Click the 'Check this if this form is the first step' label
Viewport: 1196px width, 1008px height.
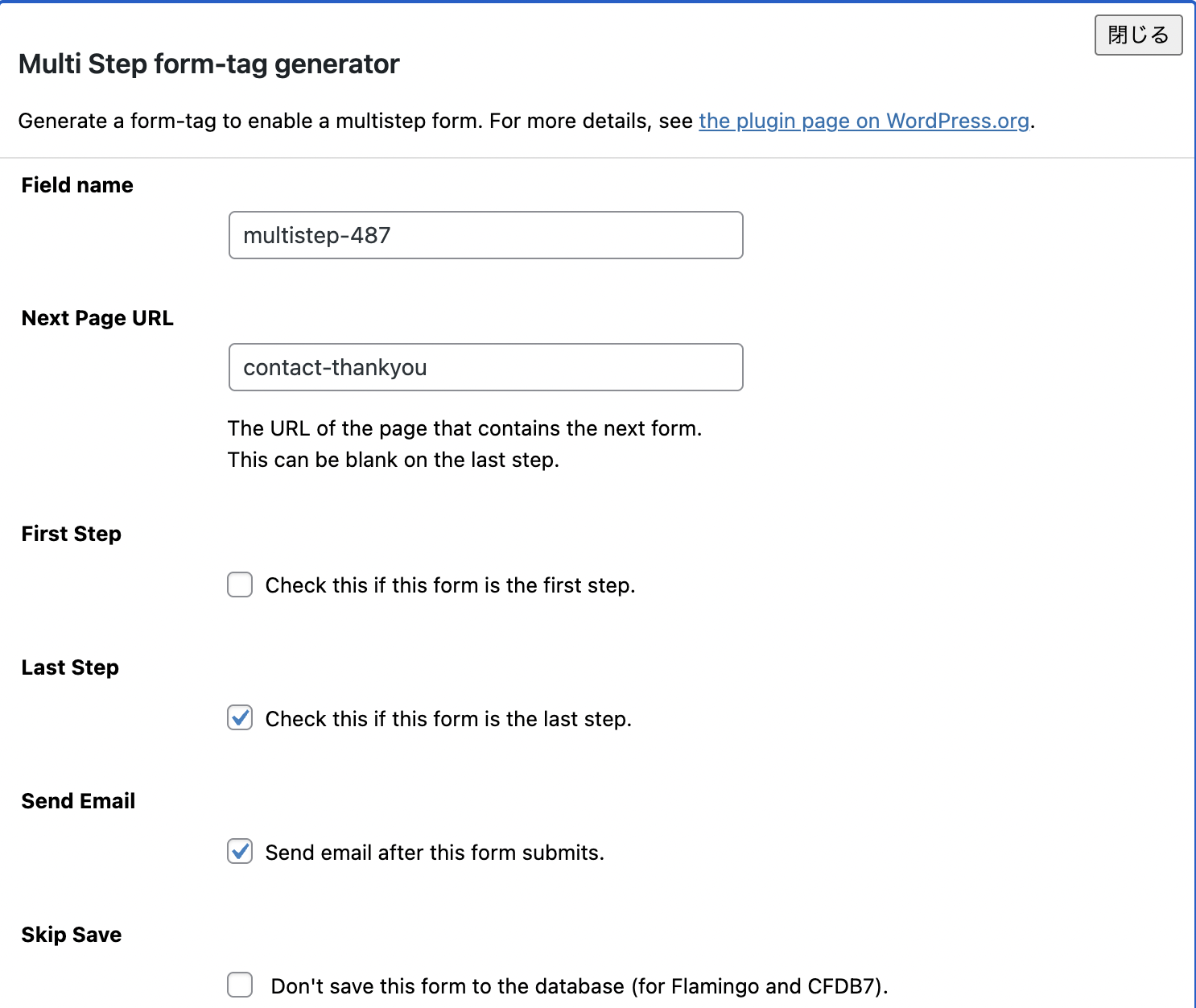point(450,585)
